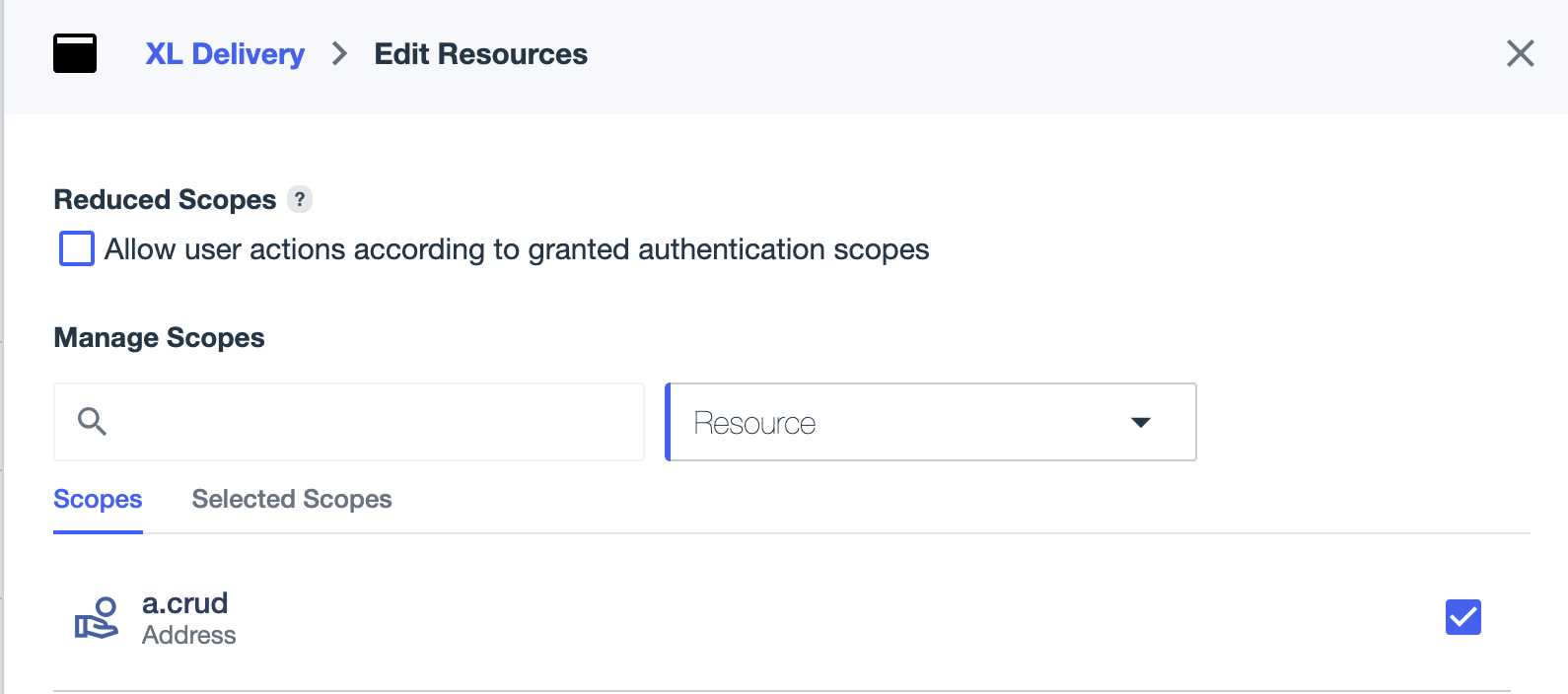Click the close X in the header
Image resolution: width=1568 pixels, height=694 pixels.
[1521, 54]
